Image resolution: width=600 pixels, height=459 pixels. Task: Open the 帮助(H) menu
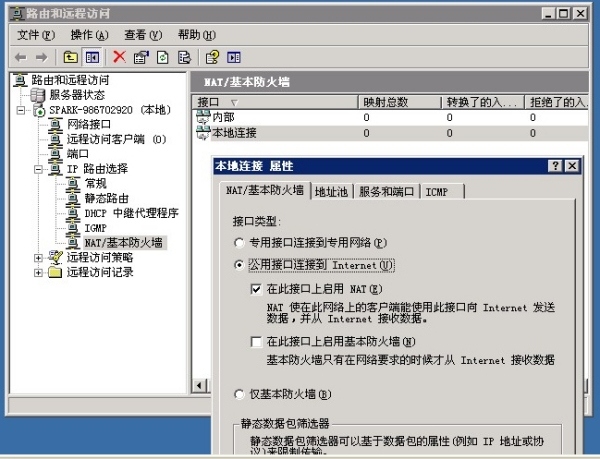point(197,35)
